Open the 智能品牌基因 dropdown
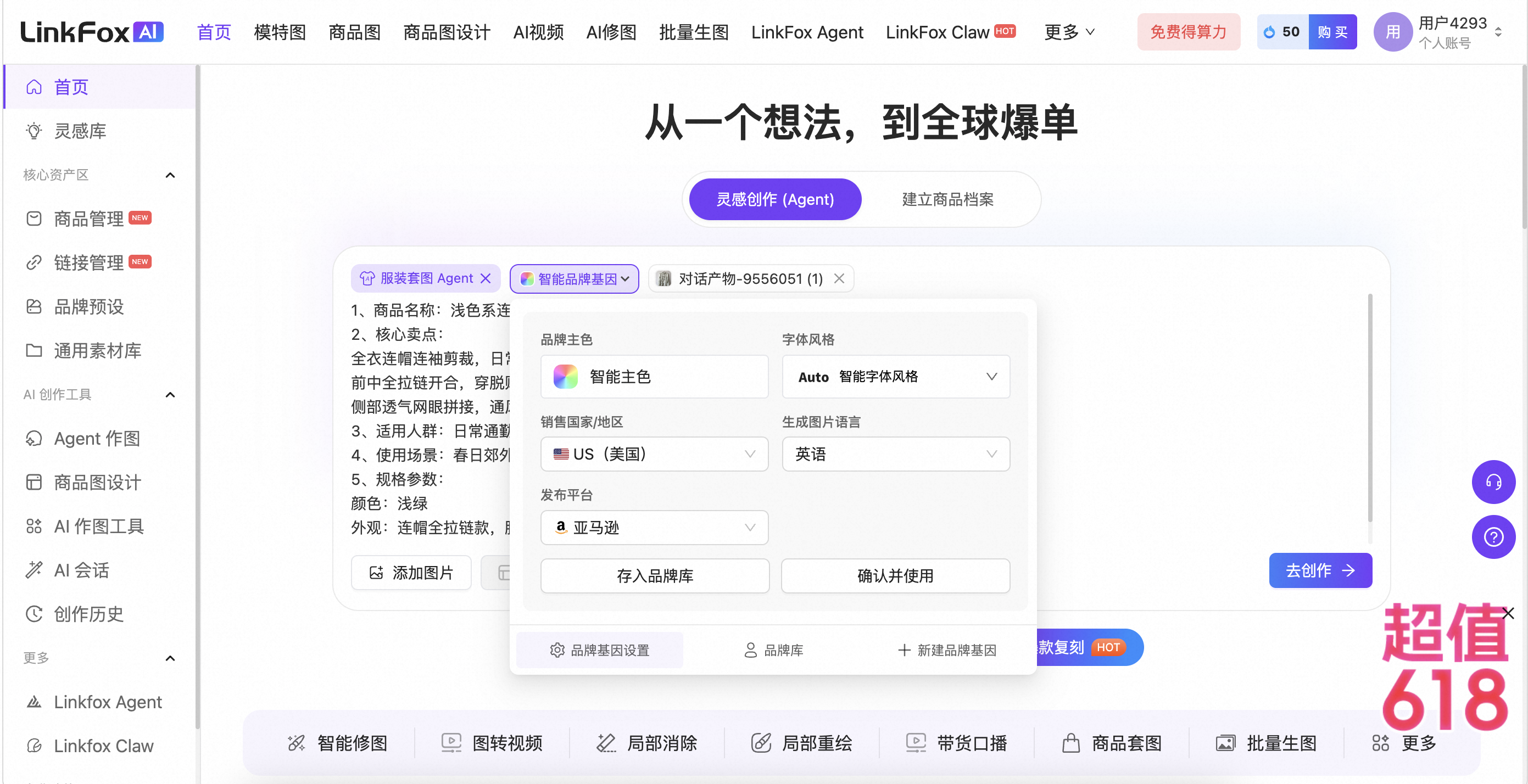The width and height of the screenshot is (1528, 784). coord(574,279)
